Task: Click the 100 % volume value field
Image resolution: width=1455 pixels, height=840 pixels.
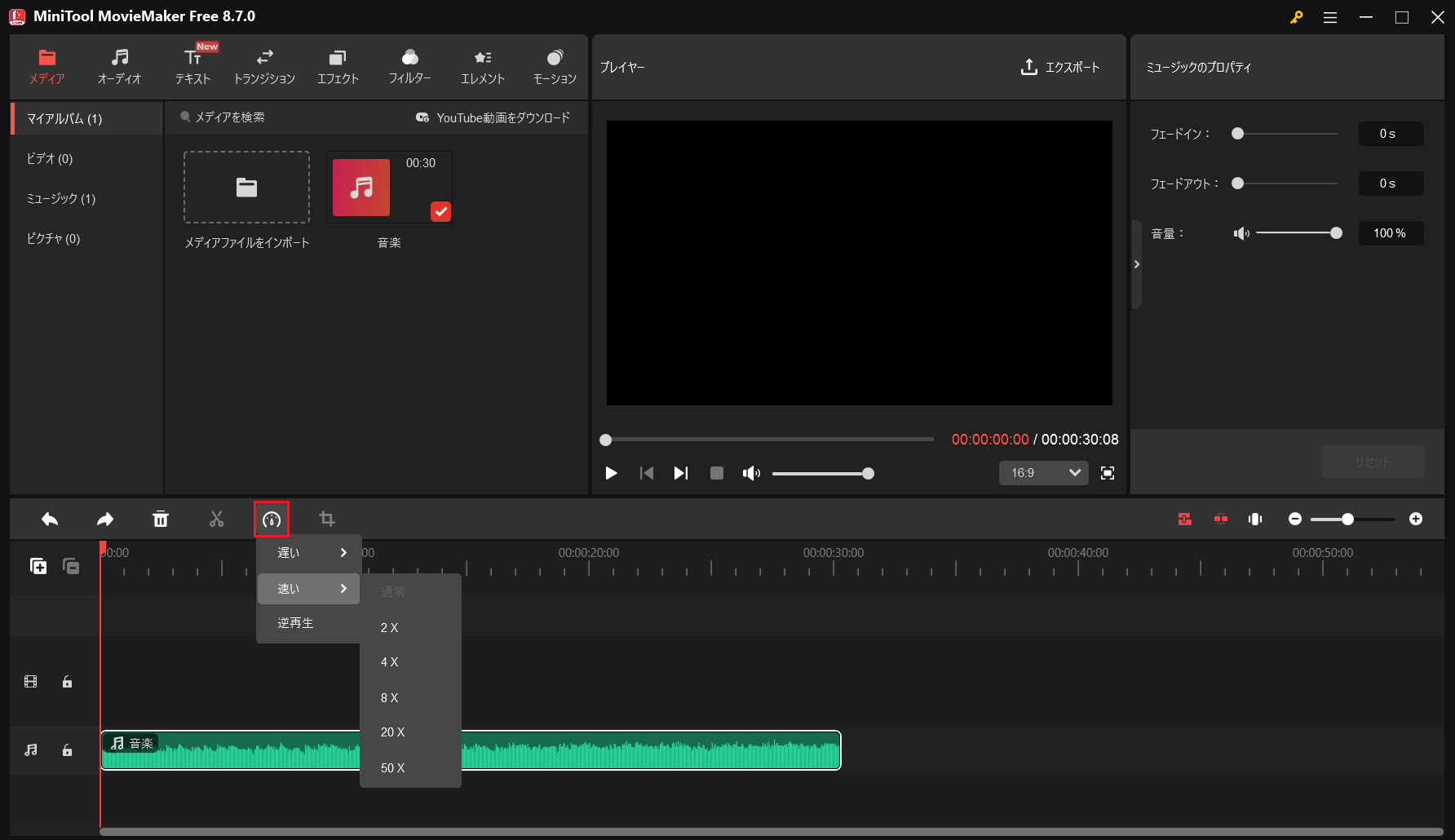Action: (x=1391, y=233)
